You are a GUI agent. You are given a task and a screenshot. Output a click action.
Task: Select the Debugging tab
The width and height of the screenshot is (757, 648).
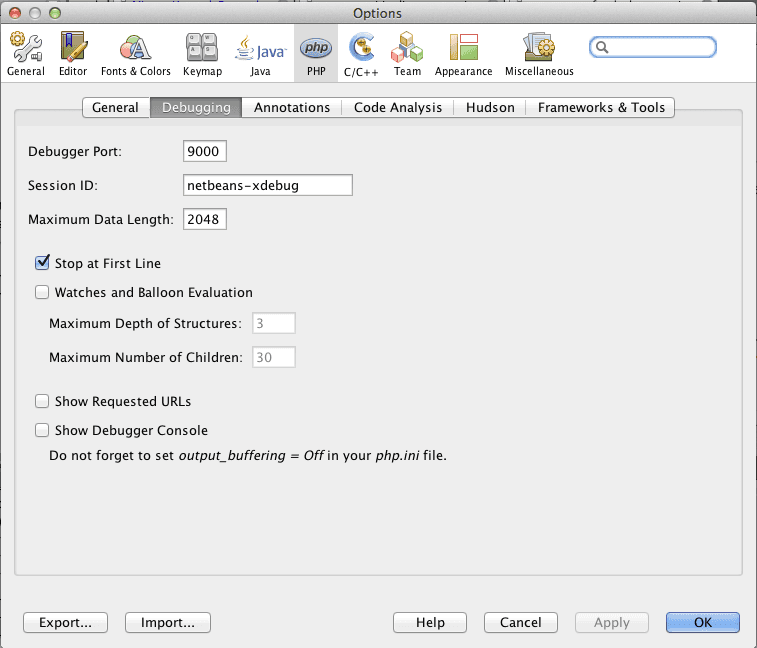click(196, 107)
